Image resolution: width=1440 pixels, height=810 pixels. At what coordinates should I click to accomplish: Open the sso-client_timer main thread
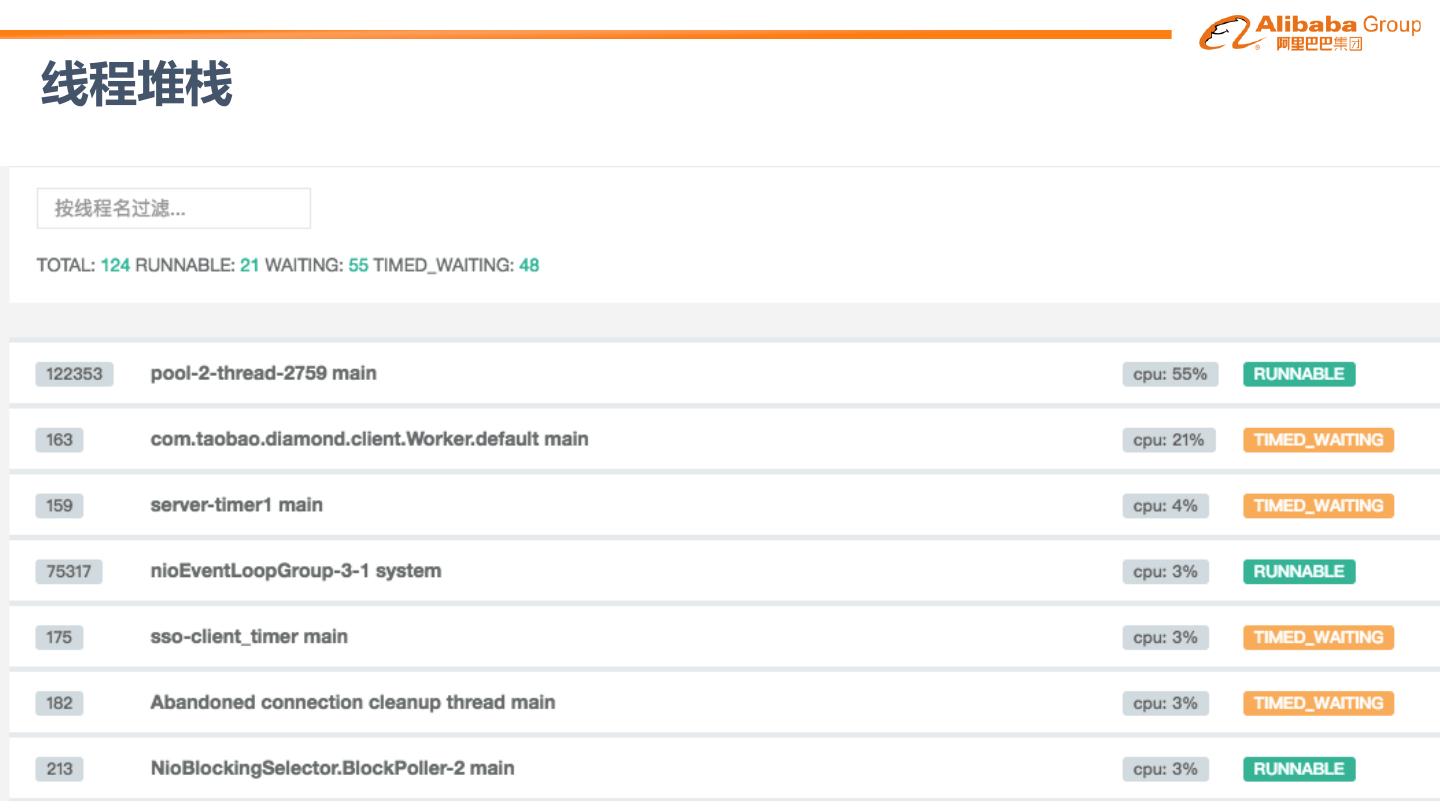coord(249,637)
